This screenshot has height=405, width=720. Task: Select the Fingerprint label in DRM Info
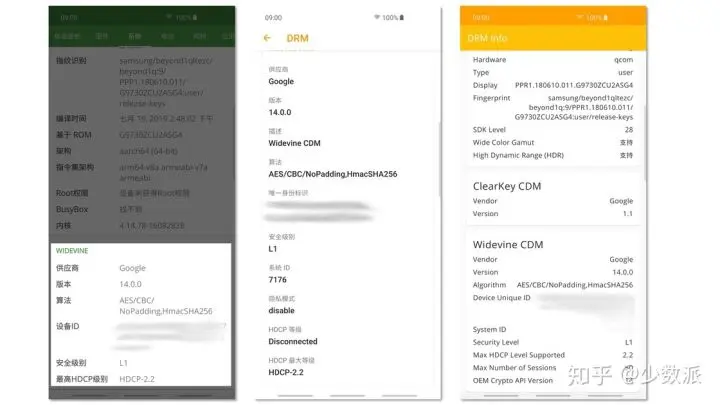pyautogui.click(x=491, y=98)
